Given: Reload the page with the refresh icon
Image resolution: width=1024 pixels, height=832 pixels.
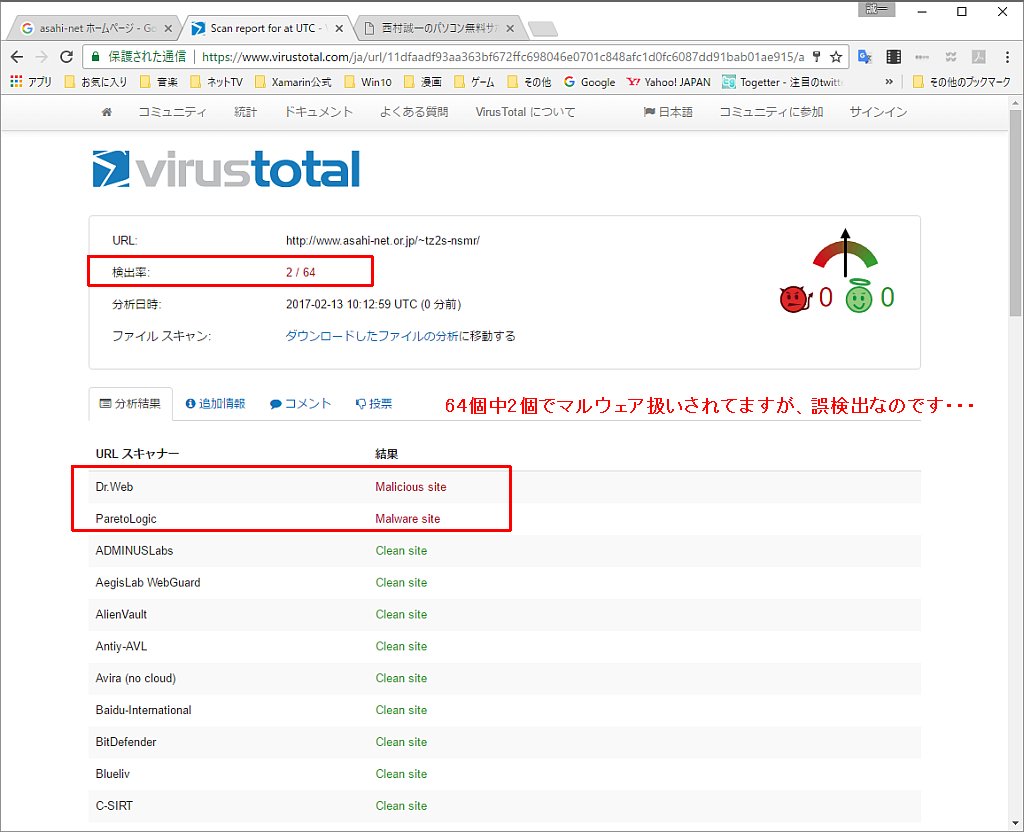Looking at the screenshot, I should (x=67, y=57).
